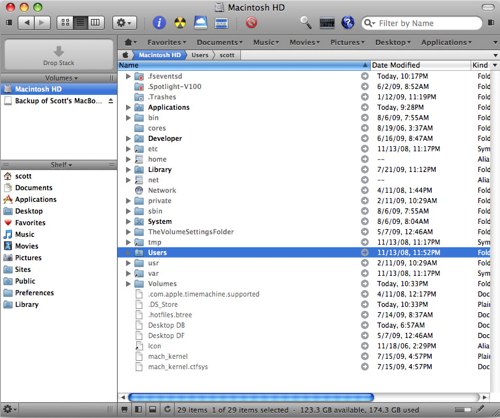Click the Filter by Name search field
Image resolution: width=500 pixels, height=418 pixels.
click(422, 23)
